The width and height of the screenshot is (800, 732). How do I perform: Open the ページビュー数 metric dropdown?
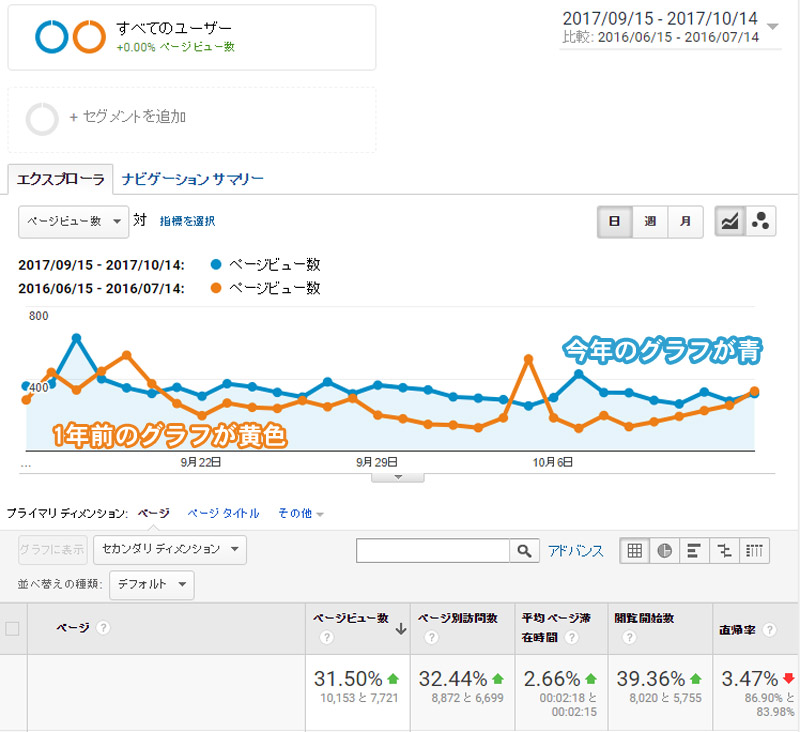point(73,222)
